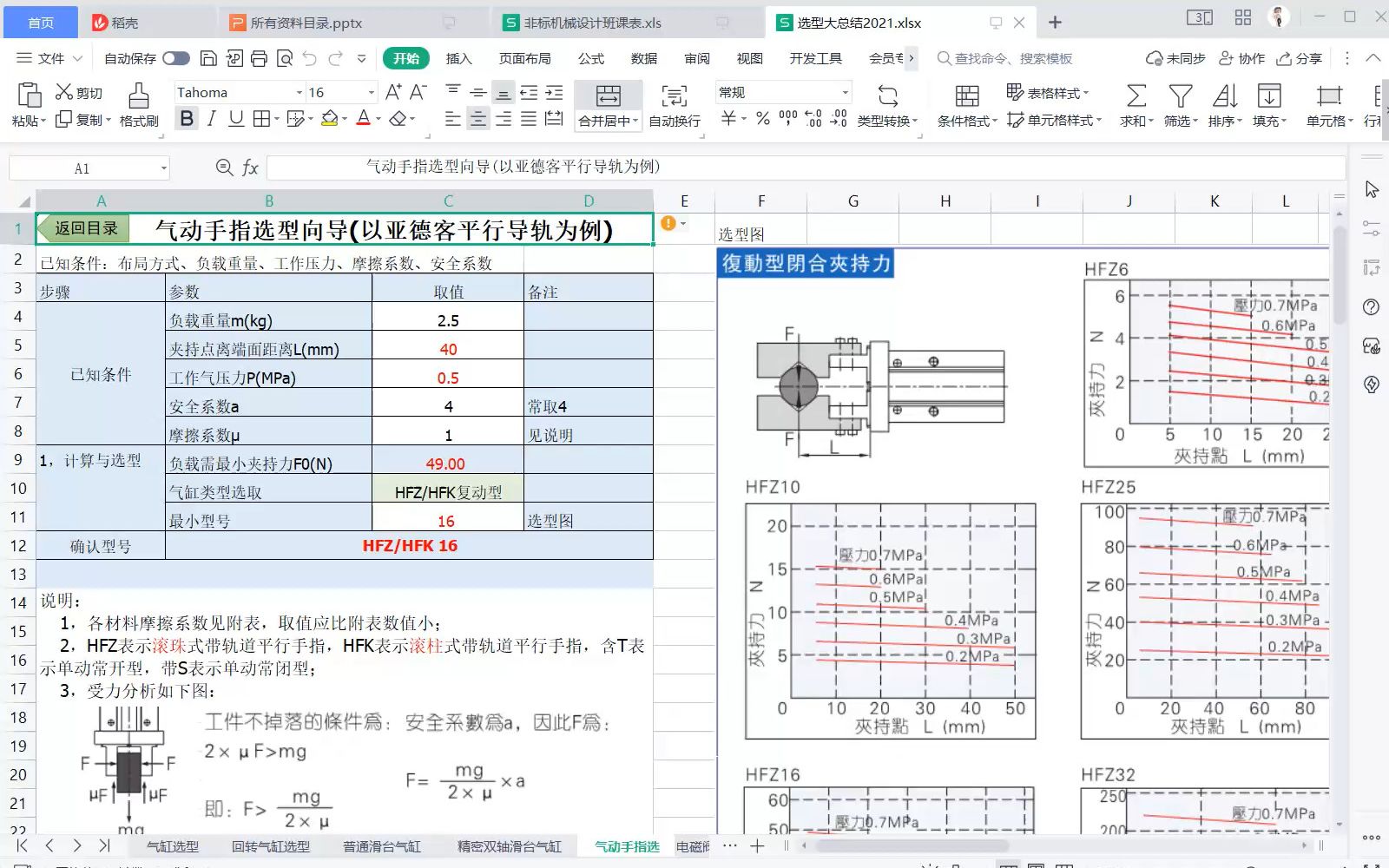Click the percent style icon
This screenshot has width=1389, height=868.
(x=763, y=119)
